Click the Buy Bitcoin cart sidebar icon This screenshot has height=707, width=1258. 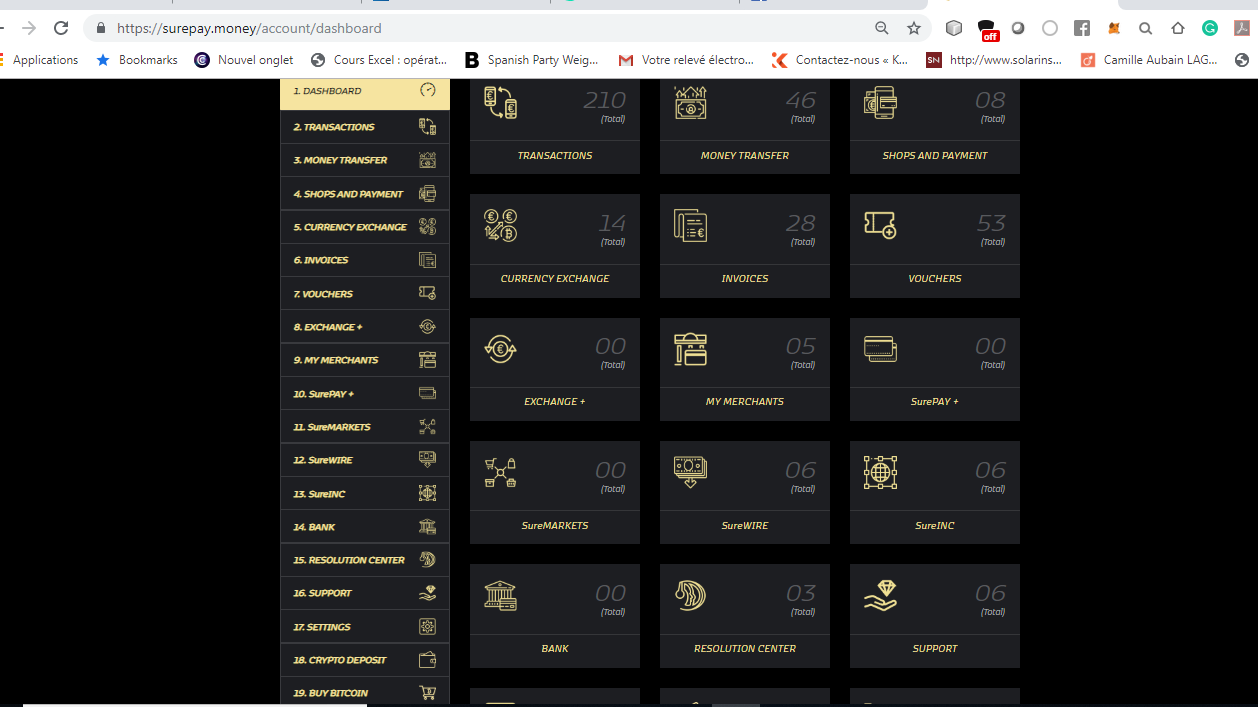pyautogui.click(x=428, y=693)
